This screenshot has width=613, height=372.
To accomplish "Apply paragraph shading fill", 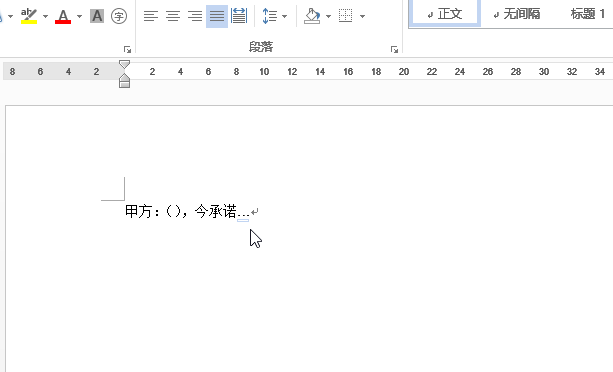I will (x=312, y=16).
